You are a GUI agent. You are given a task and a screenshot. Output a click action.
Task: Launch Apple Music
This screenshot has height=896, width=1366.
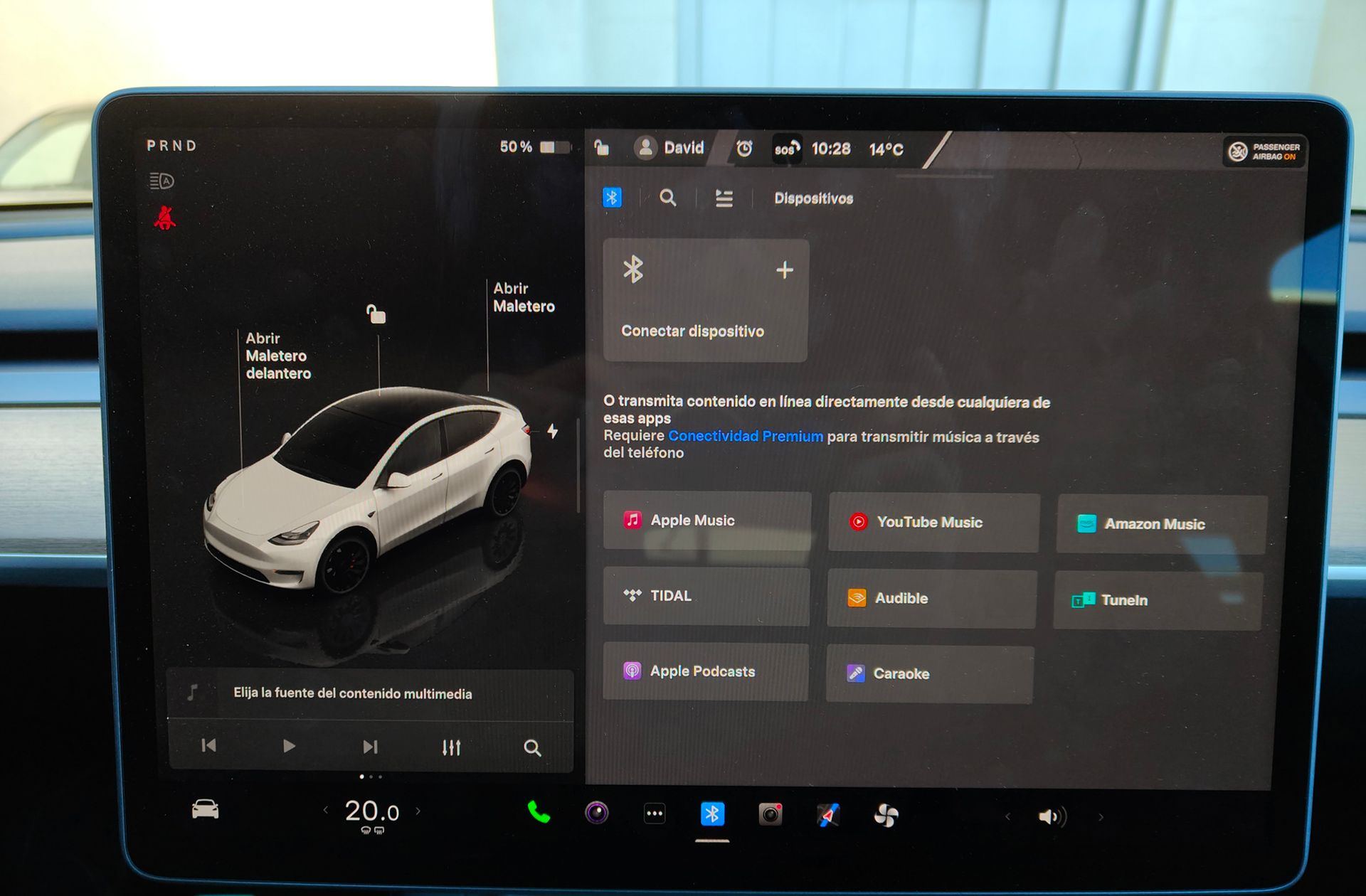(707, 521)
